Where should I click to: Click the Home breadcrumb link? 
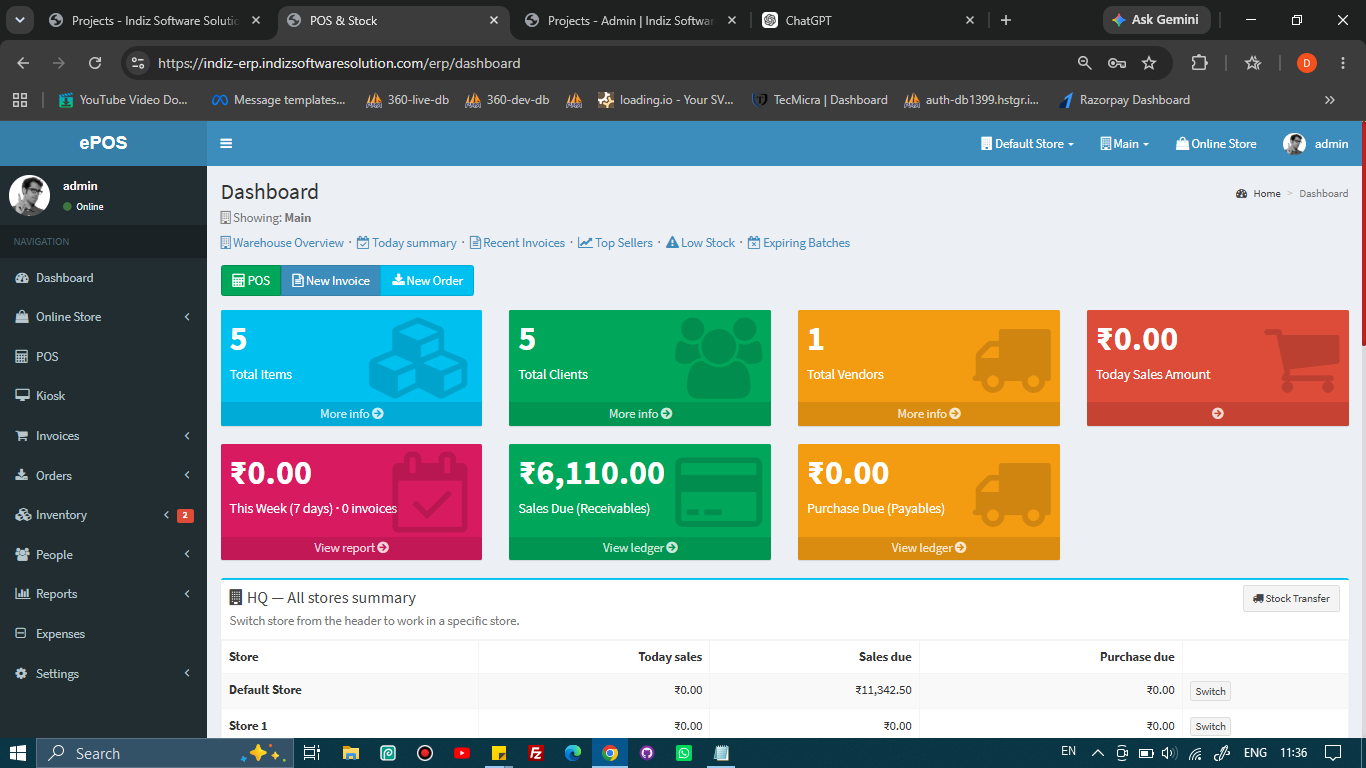tap(1258, 194)
